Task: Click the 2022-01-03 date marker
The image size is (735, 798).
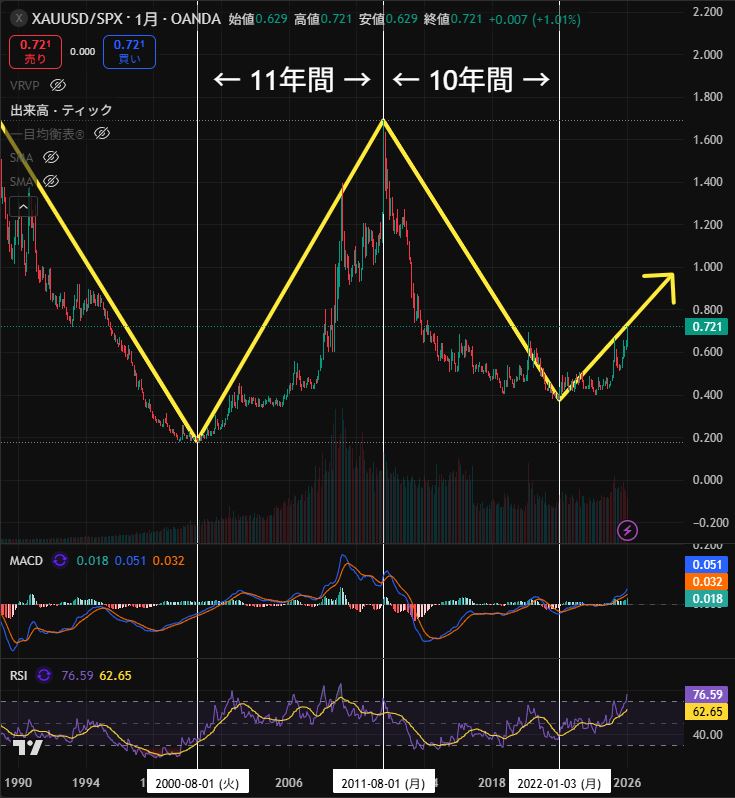Action: pyautogui.click(x=560, y=783)
